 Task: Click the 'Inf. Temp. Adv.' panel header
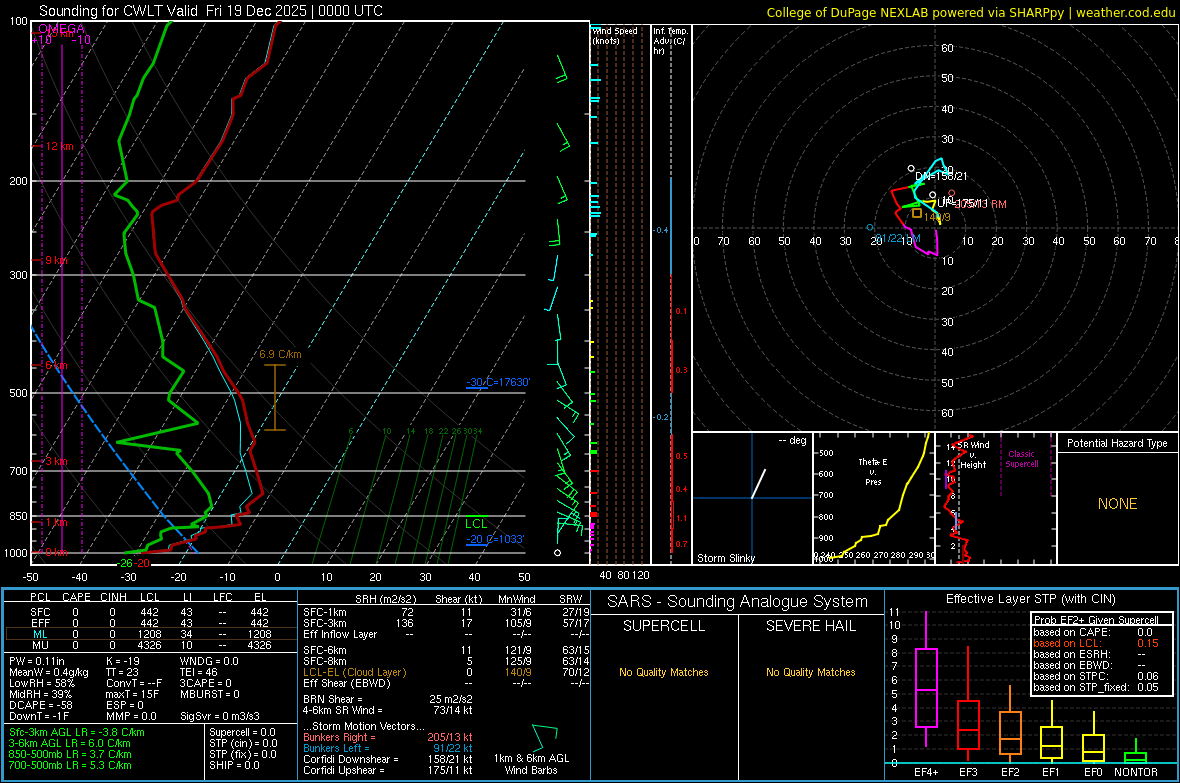[670, 41]
